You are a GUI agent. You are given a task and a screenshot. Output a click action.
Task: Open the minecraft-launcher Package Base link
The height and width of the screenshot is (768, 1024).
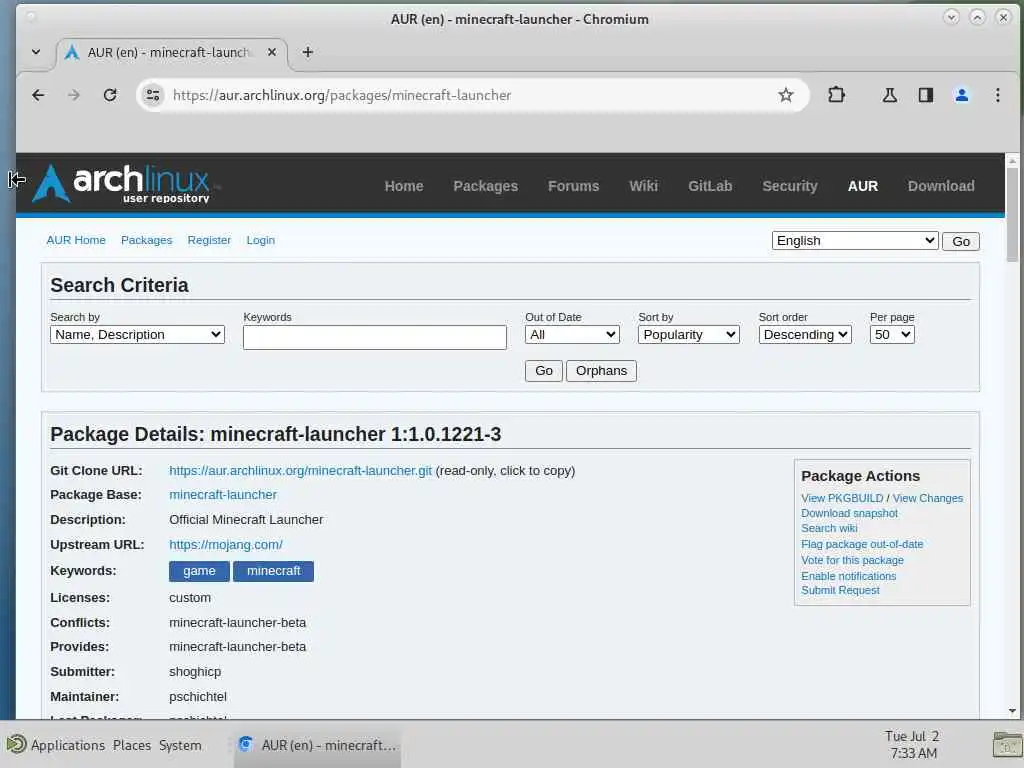pos(223,495)
